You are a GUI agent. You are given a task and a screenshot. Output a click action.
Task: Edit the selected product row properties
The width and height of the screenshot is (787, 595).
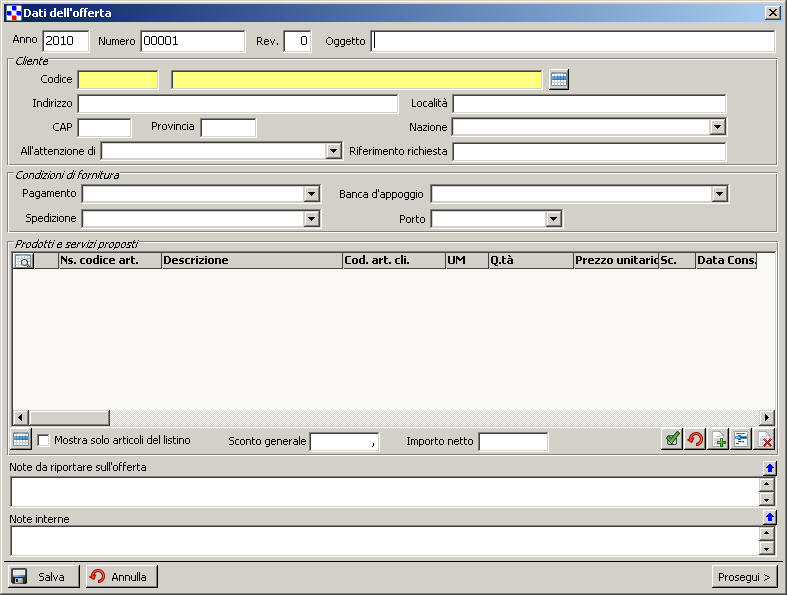pos(741,440)
